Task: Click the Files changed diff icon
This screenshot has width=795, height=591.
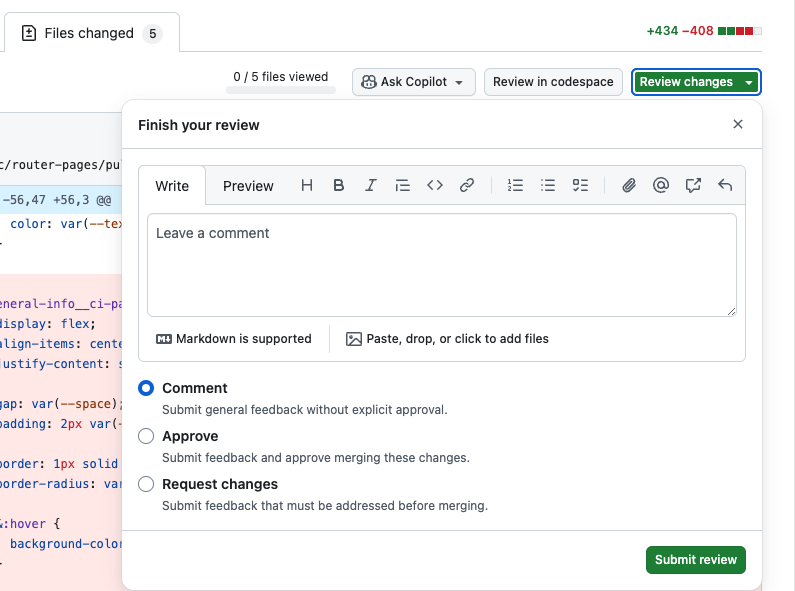Action: (x=29, y=33)
